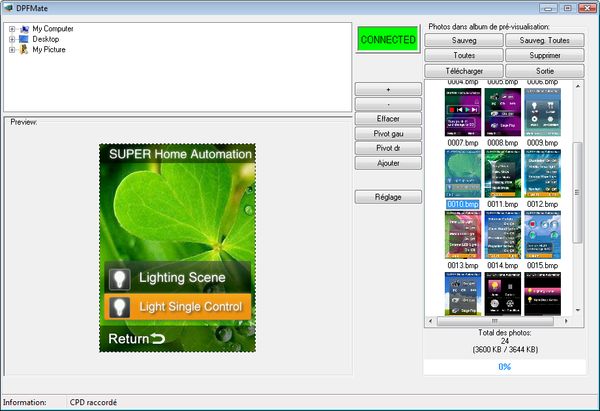Click the 0009.bmp file name
Screen dimensions: 600x411
(542, 143)
